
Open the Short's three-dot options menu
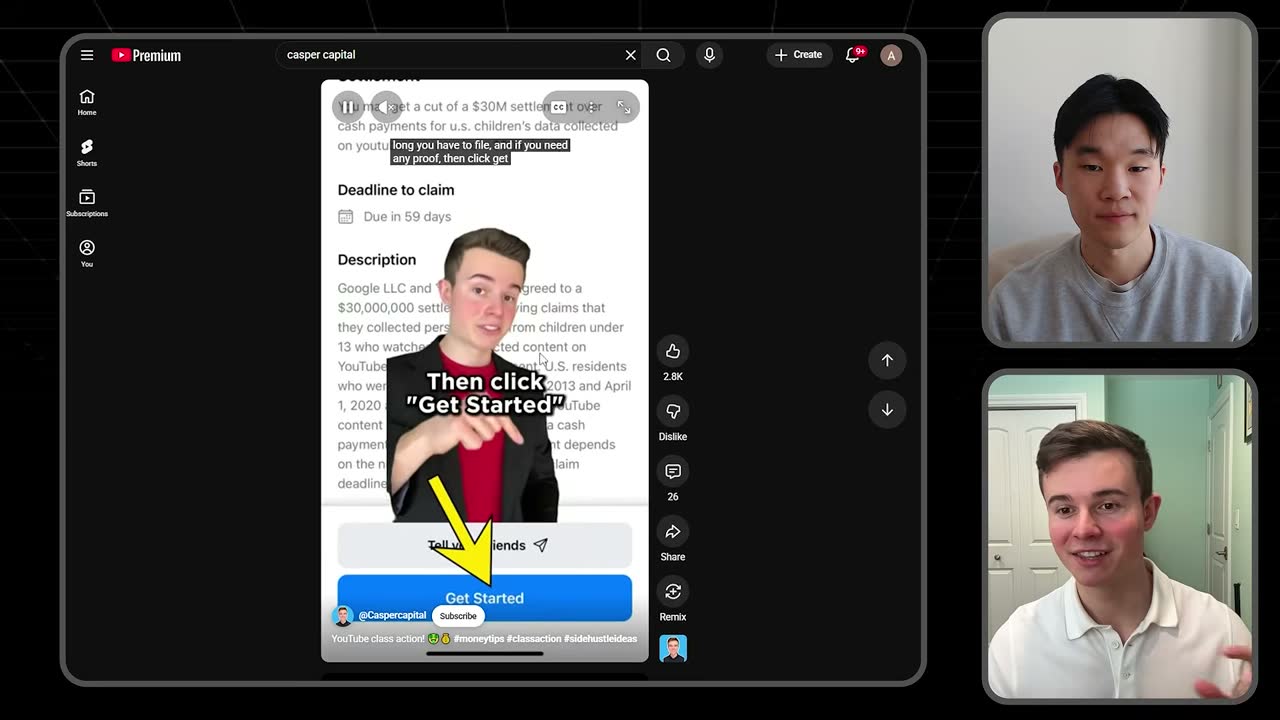pyautogui.click(x=592, y=107)
